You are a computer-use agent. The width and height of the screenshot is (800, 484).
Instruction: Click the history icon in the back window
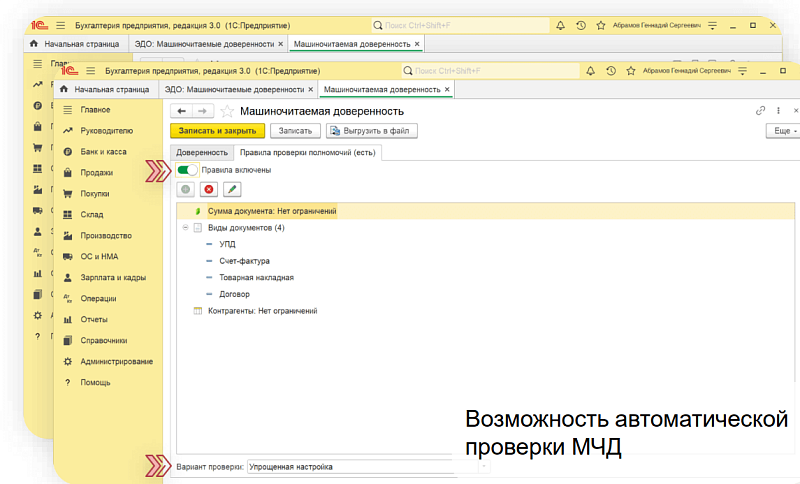pyautogui.click(x=581, y=26)
